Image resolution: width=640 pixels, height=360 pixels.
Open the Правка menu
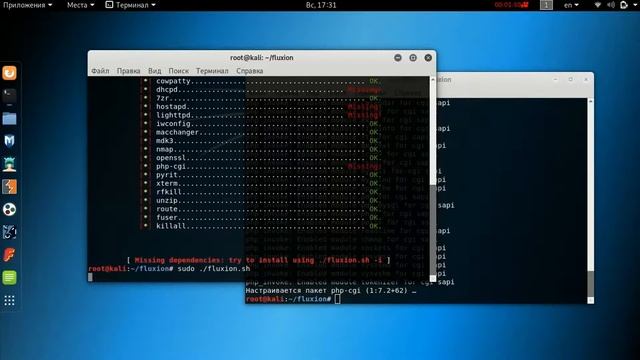[128, 71]
